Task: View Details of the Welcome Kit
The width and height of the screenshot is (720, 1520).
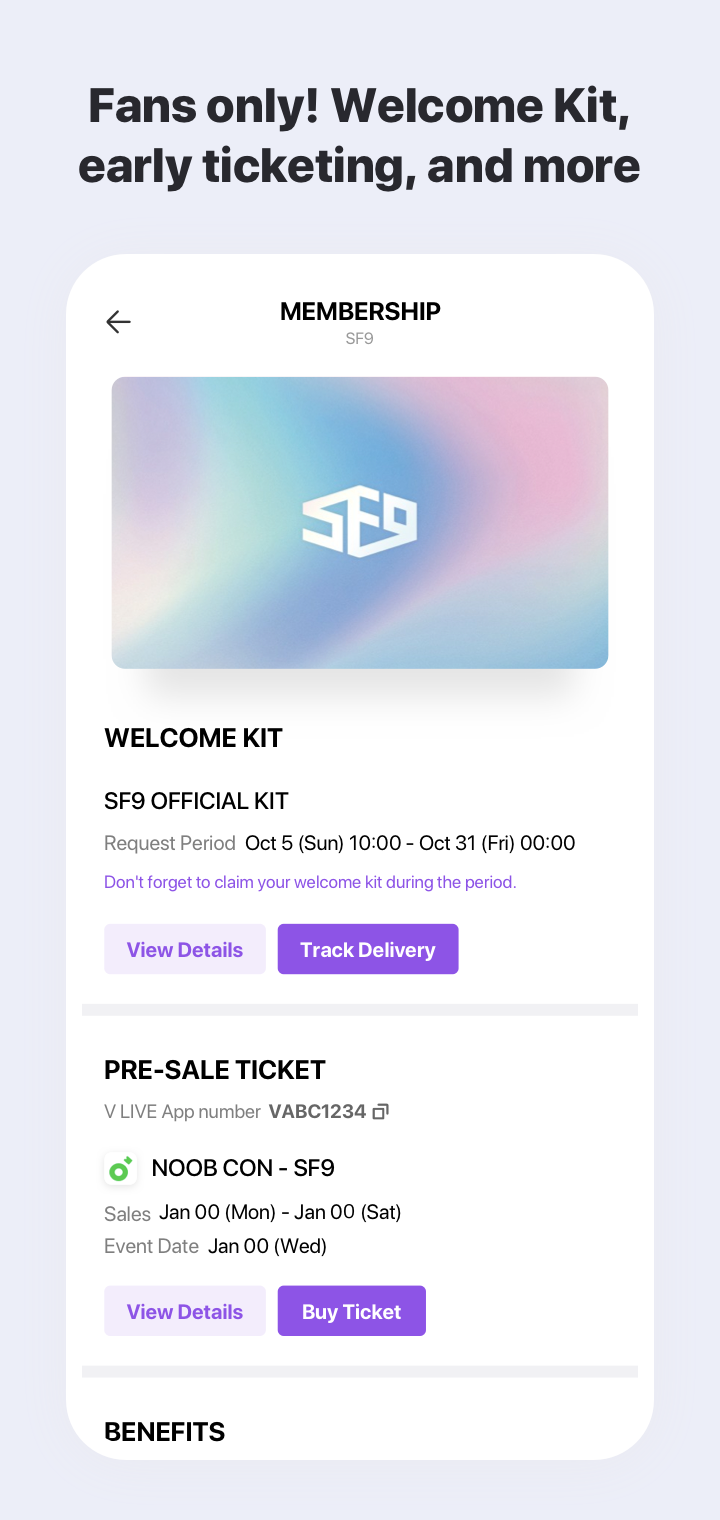Action: point(185,949)
